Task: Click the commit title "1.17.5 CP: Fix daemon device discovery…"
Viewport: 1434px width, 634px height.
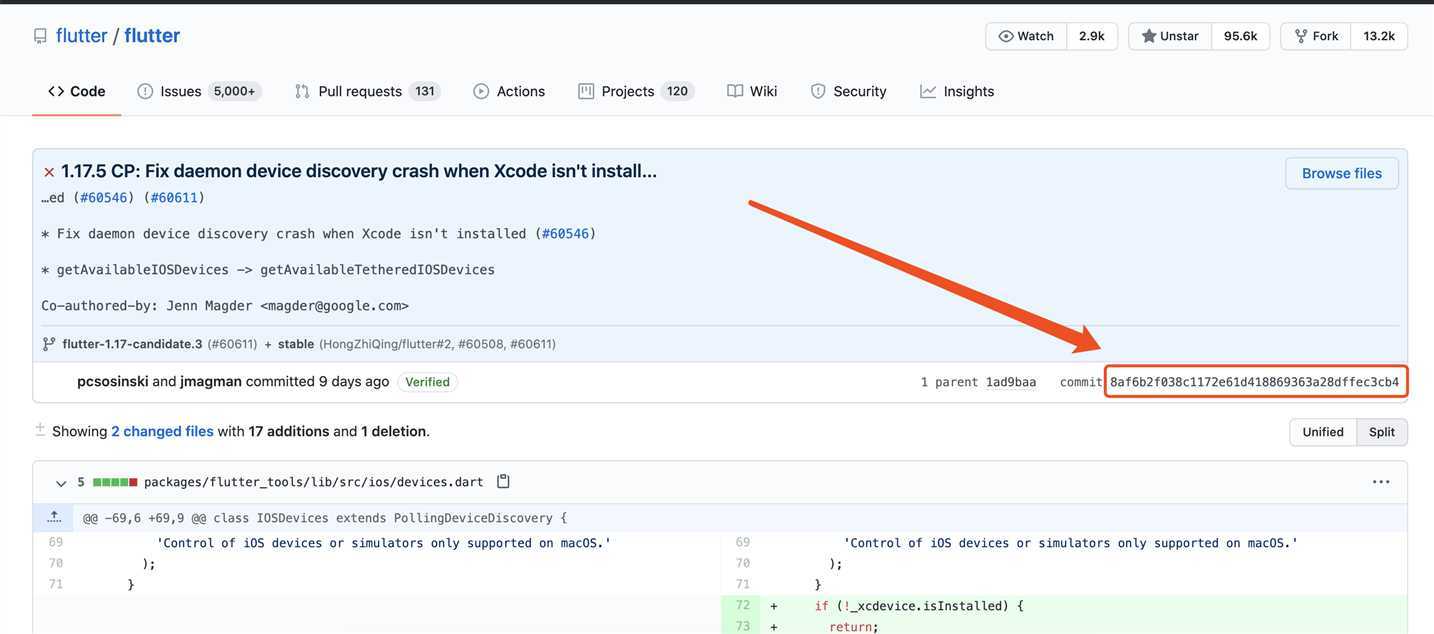Action: coord(359,171)
